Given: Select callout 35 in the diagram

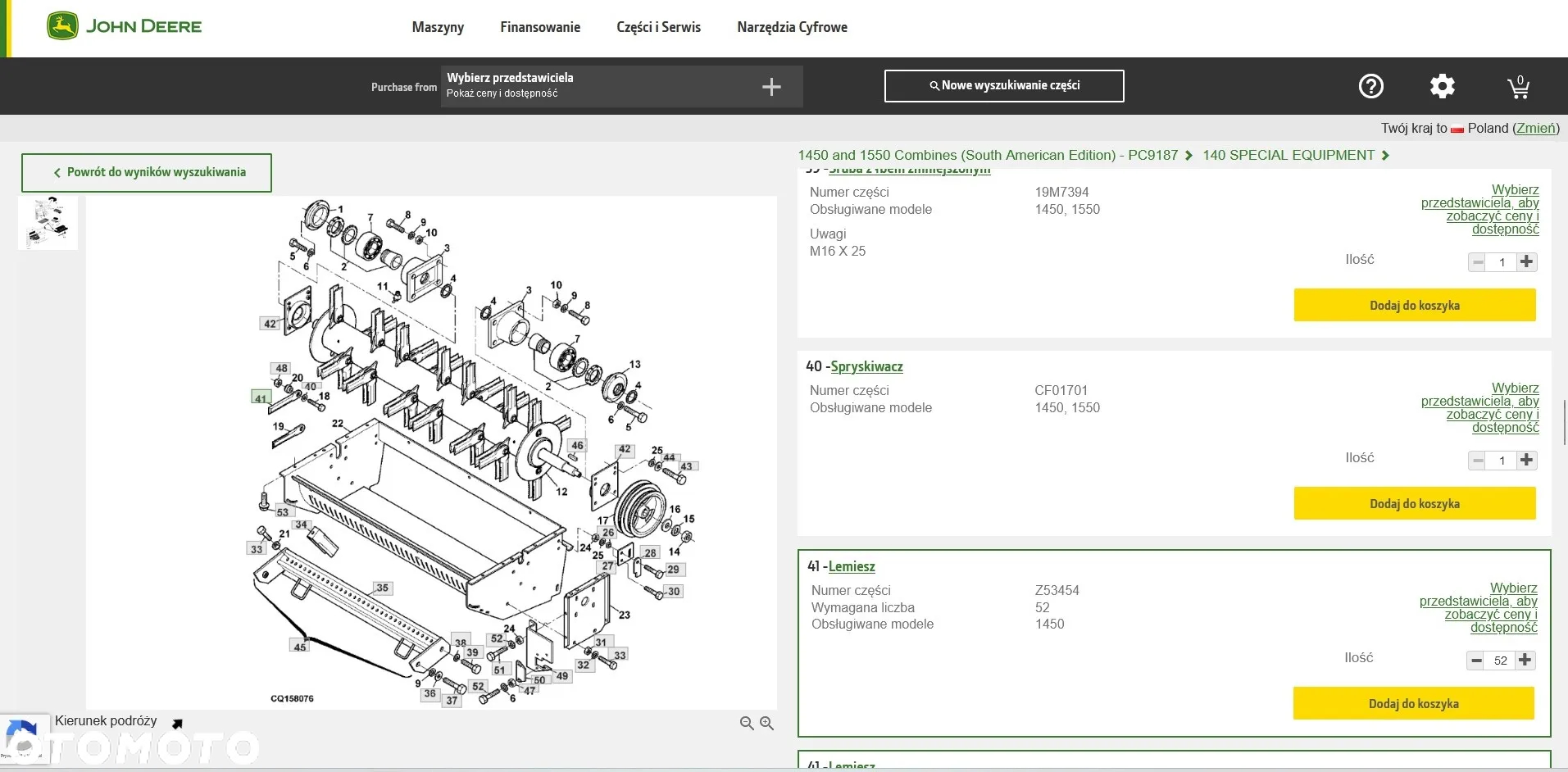Looking at the screenshot, I should [382, 588].
